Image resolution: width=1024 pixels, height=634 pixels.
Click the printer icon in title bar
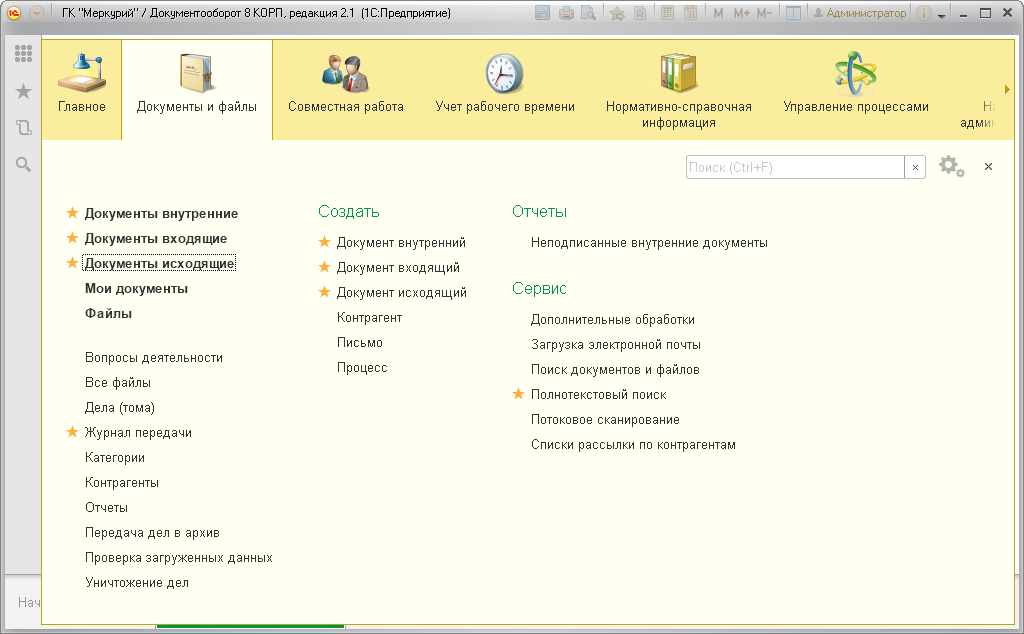pyautogui.click(x=566, y=13)
